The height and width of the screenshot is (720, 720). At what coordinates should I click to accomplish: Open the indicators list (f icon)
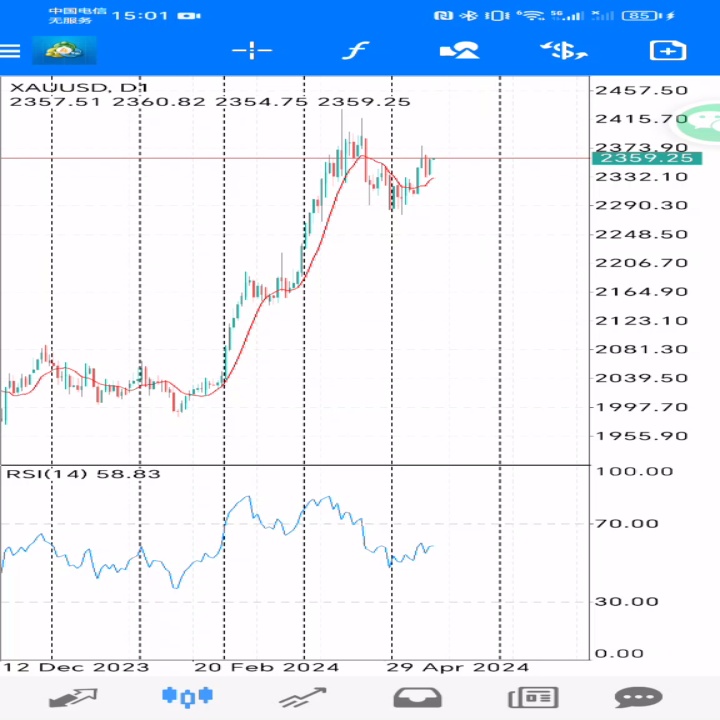(355, 51)
